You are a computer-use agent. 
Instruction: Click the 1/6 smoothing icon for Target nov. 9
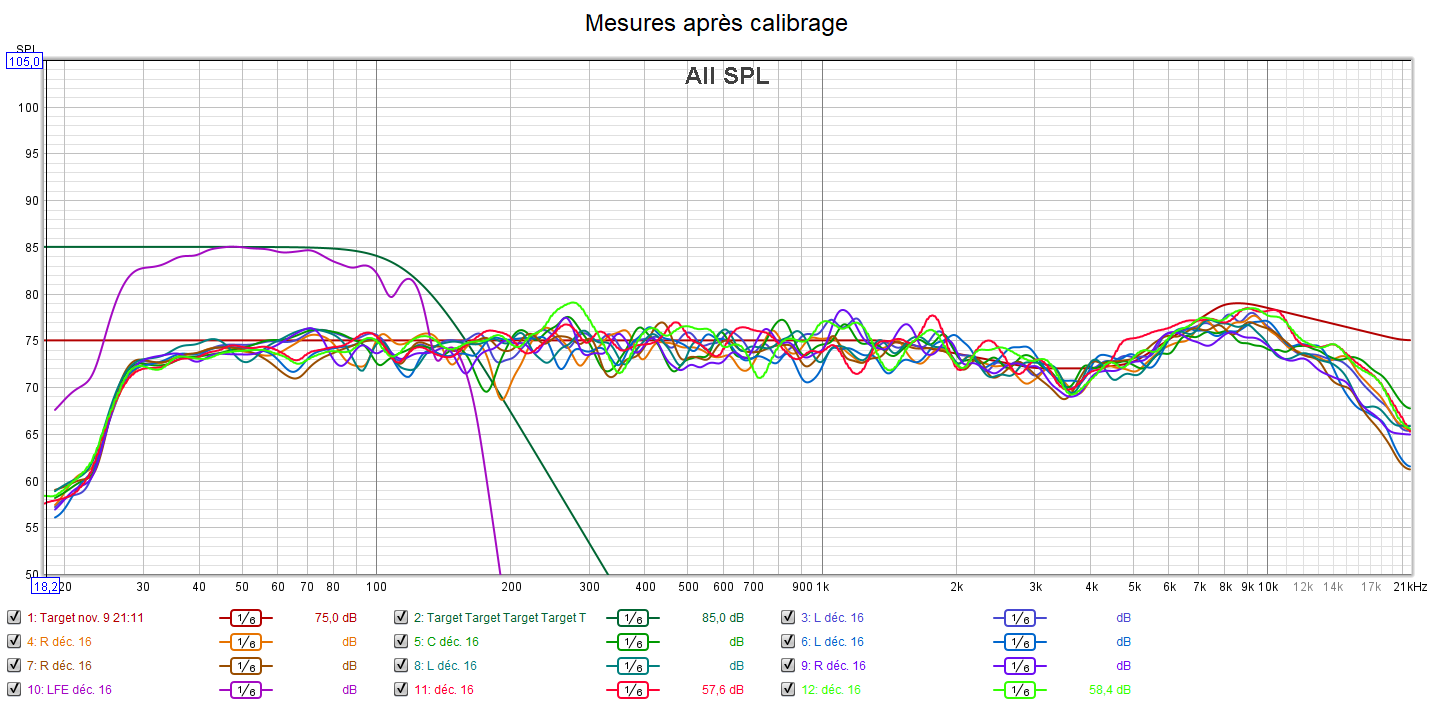(x=245, y=618)
